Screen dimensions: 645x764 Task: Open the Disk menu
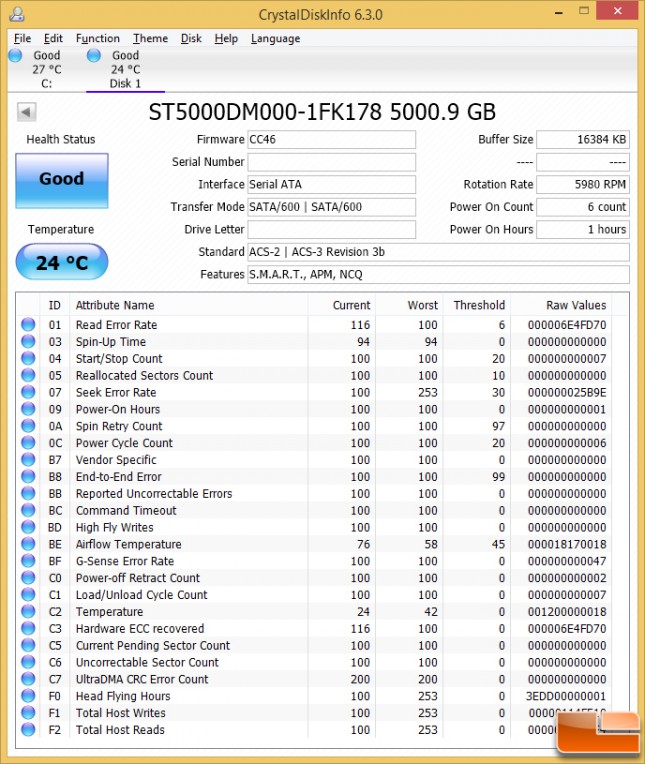pyautogui.click(x=191, y=38)
